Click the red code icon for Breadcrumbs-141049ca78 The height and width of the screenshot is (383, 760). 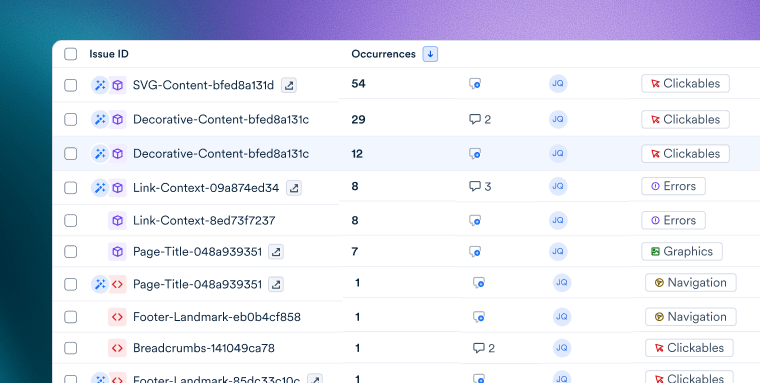[117, 348]
